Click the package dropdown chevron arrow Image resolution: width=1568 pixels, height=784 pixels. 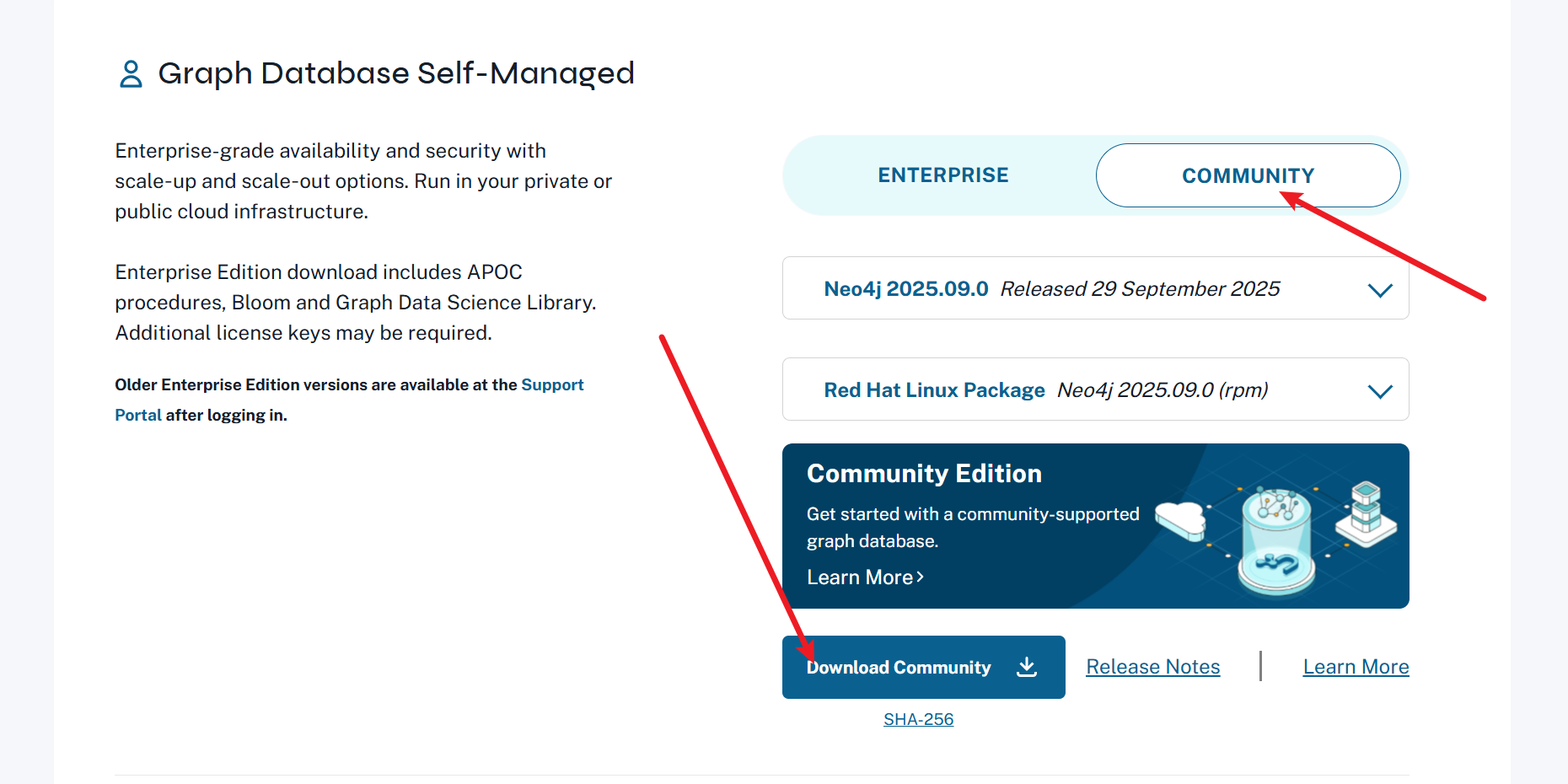pos(1380,391)
